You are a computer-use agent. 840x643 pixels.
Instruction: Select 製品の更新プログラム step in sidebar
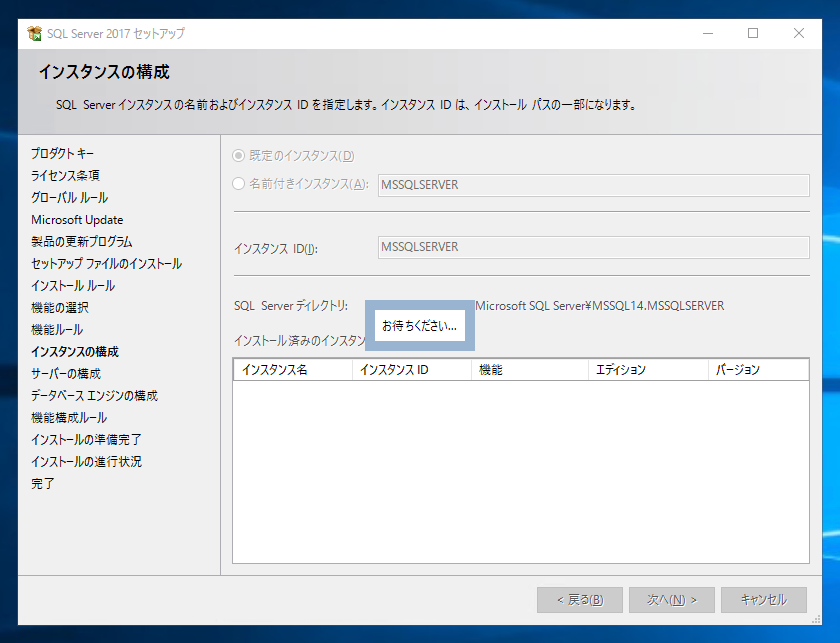pyautogui.click(x=82, y=242)
